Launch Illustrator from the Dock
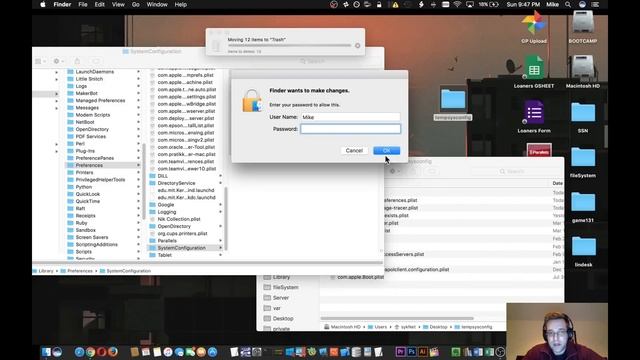 click(x=422, y=352)
